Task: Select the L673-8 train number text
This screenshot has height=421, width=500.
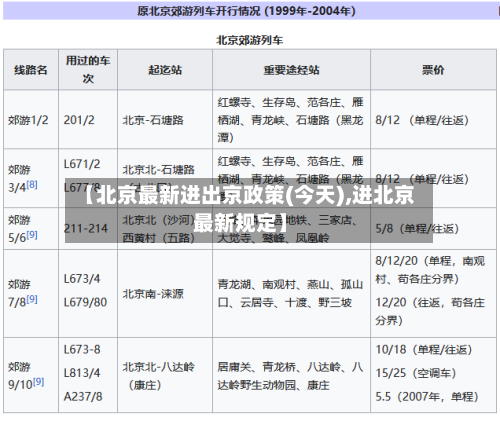Action: (82, 349)
